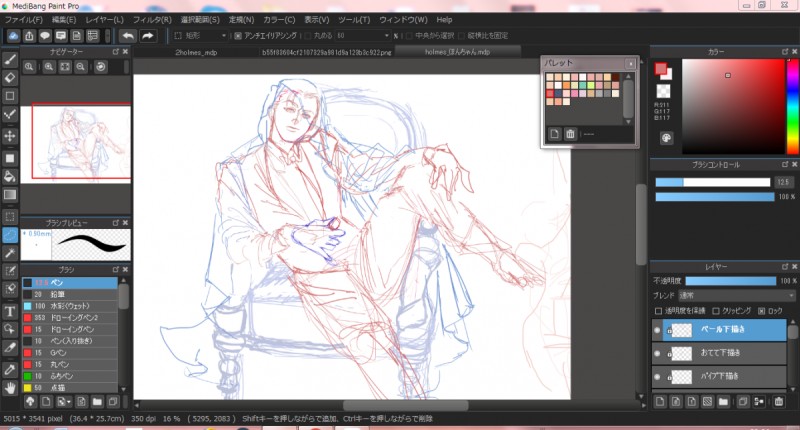The image size is (800, 430).
Task: Select the 丸ペン brush
Action: (x=69, y=365)
